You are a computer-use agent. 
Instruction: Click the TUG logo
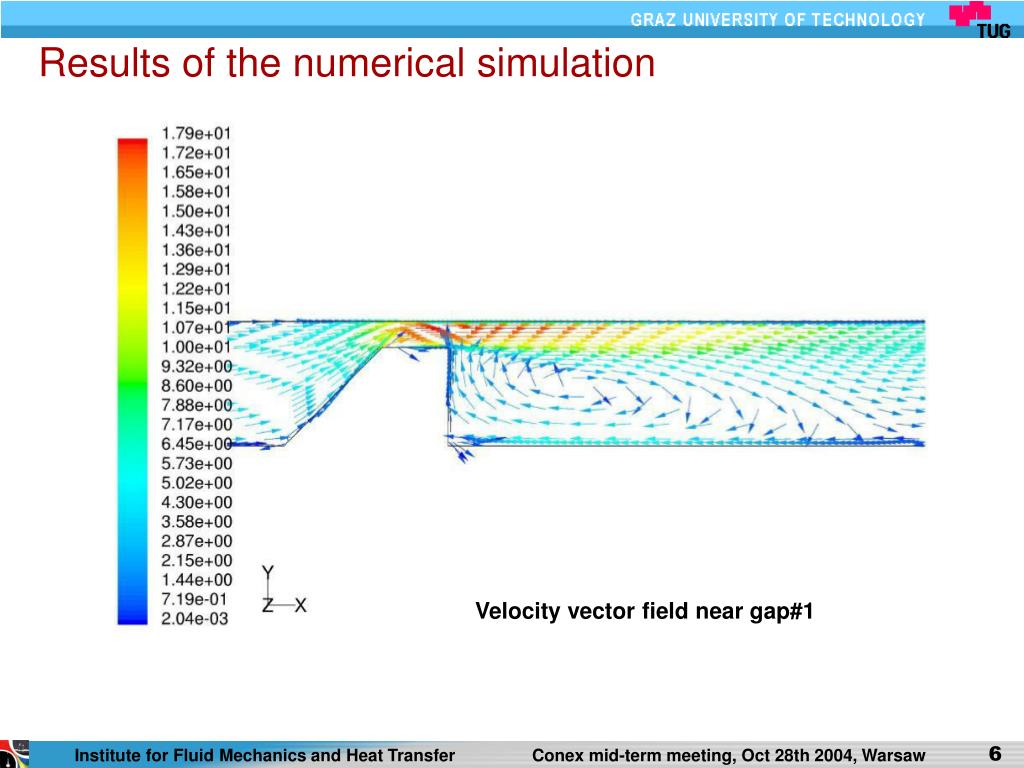pos(980,20)
